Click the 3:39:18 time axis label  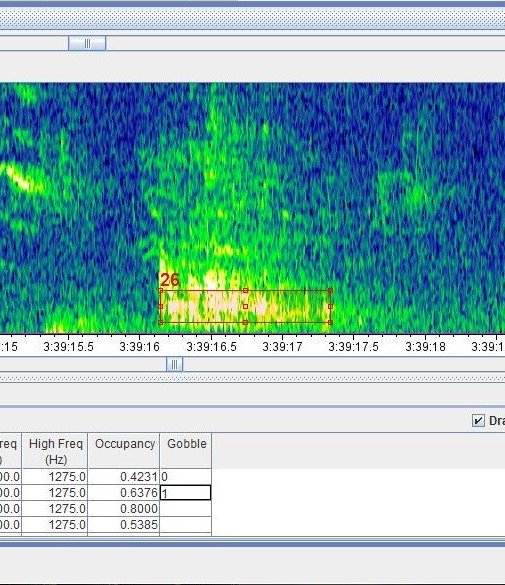pos(425,347)
